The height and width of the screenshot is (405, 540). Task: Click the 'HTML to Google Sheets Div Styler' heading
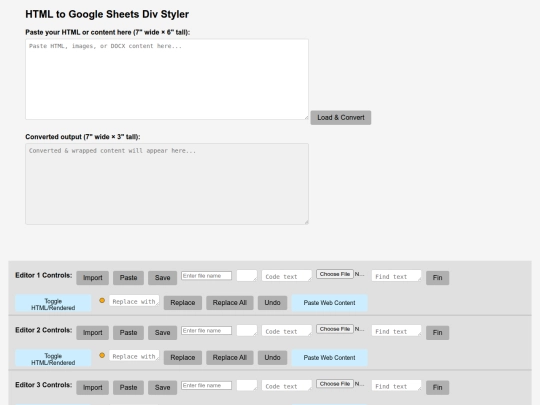pos(107,14)
